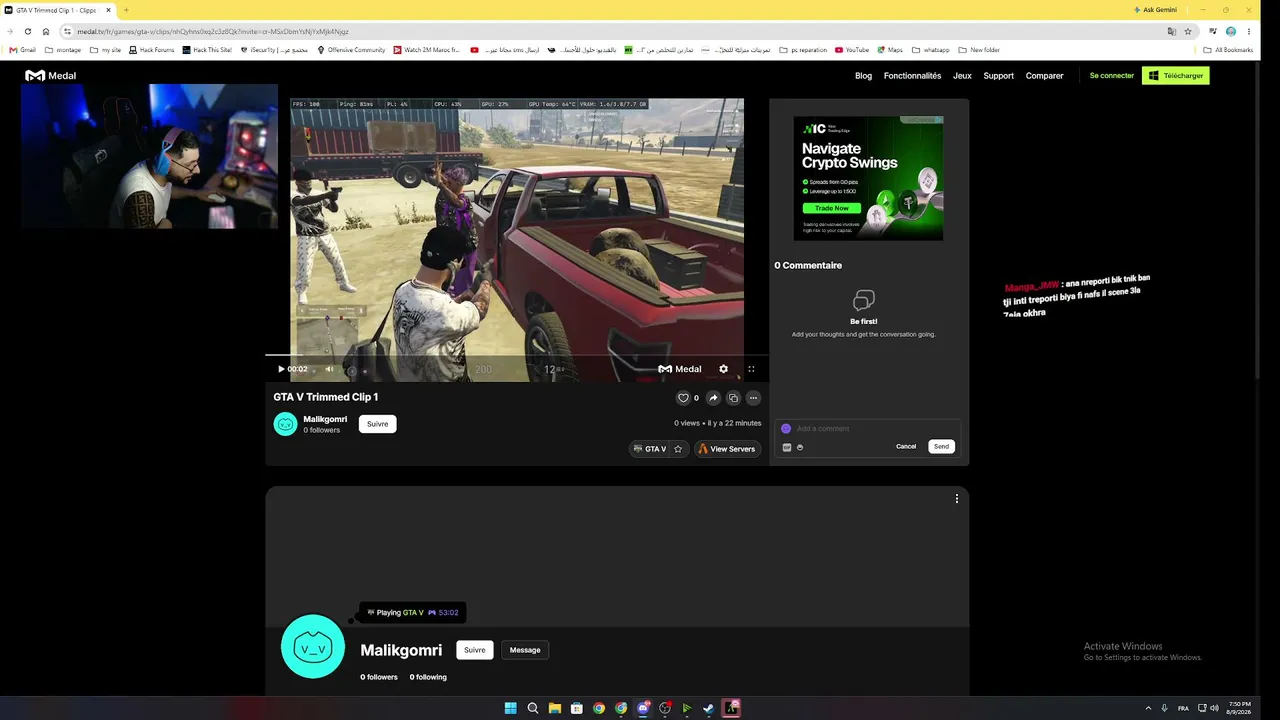View Malikgomri's 0 following list
This screenshot has width=1280, height=720.
(428, 677)
